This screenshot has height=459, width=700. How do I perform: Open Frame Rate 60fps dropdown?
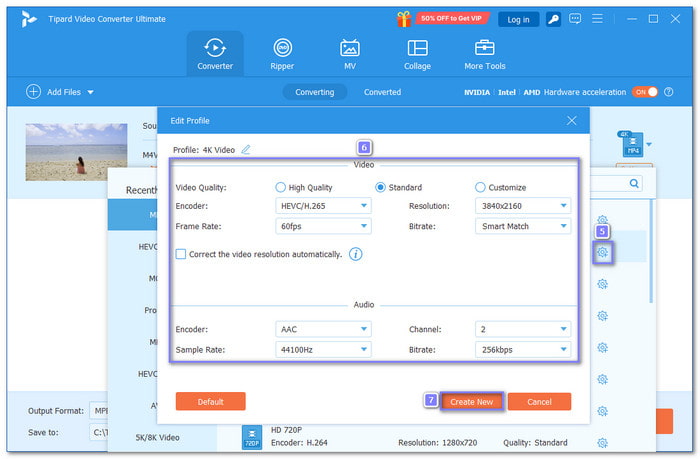click(x=323, y=226)
